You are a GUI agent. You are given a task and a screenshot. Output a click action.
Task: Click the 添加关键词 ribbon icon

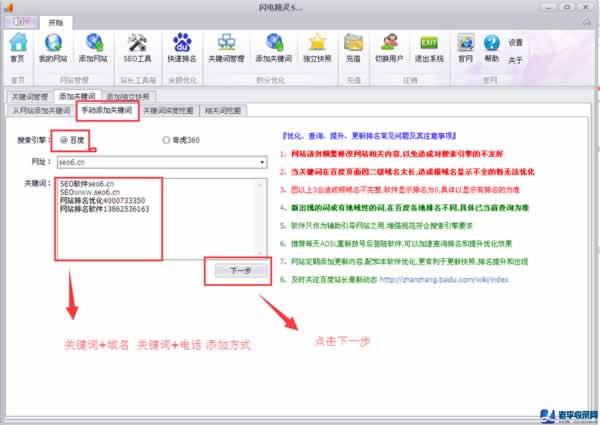(x=274, y=47)
